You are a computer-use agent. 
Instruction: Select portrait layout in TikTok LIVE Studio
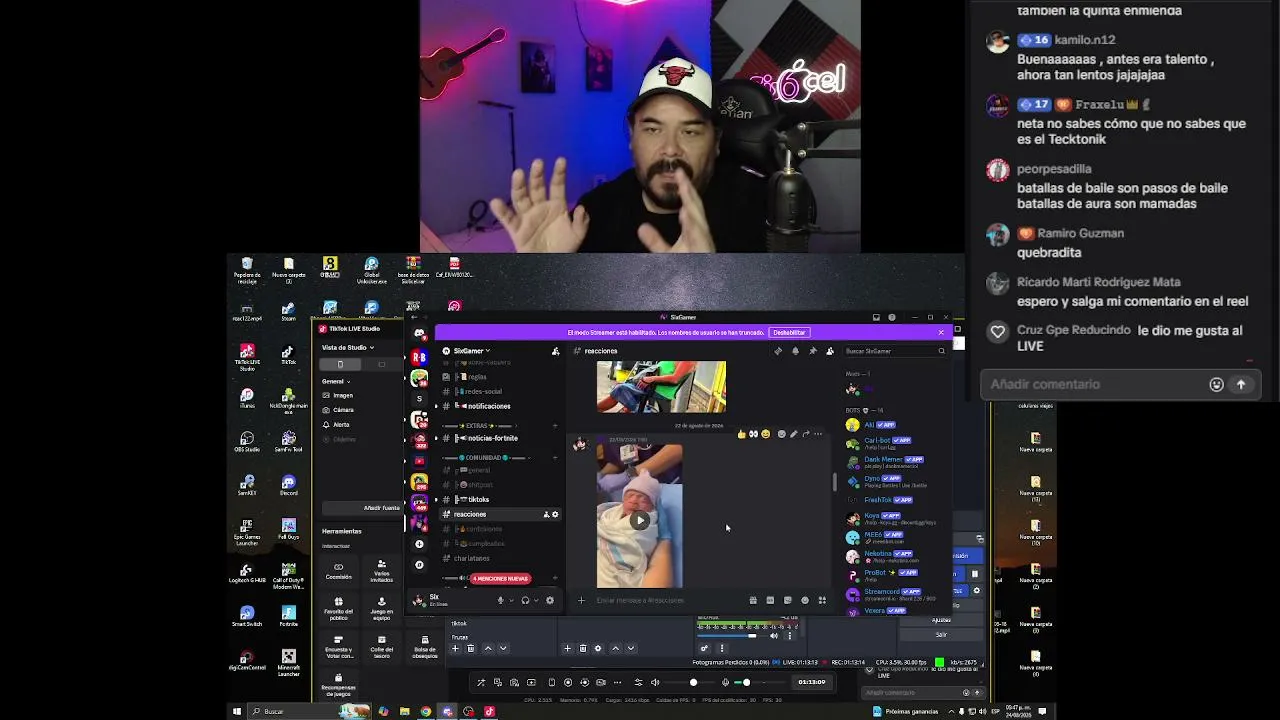coord(340,364)
